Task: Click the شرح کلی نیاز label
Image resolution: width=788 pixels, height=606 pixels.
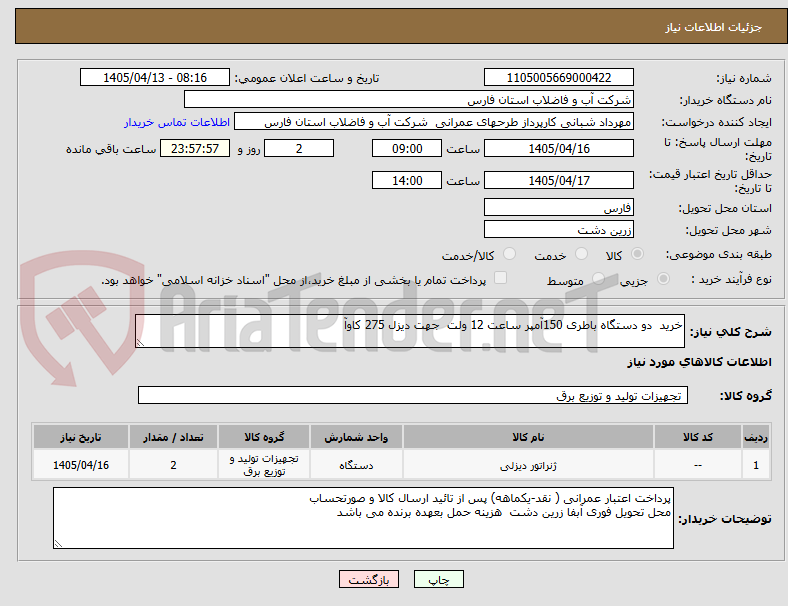Action: coord(730,332)
